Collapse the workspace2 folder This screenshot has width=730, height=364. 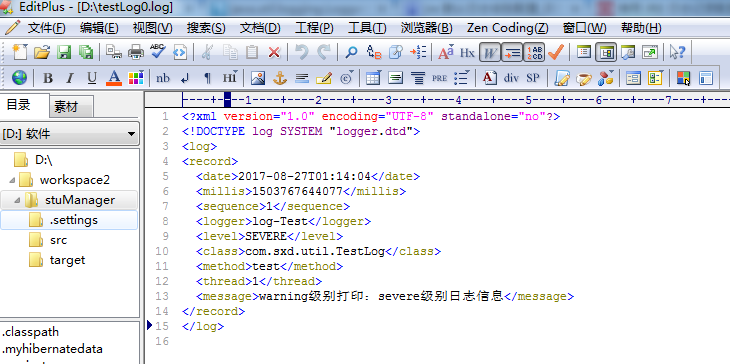click(x=12, y=180)
